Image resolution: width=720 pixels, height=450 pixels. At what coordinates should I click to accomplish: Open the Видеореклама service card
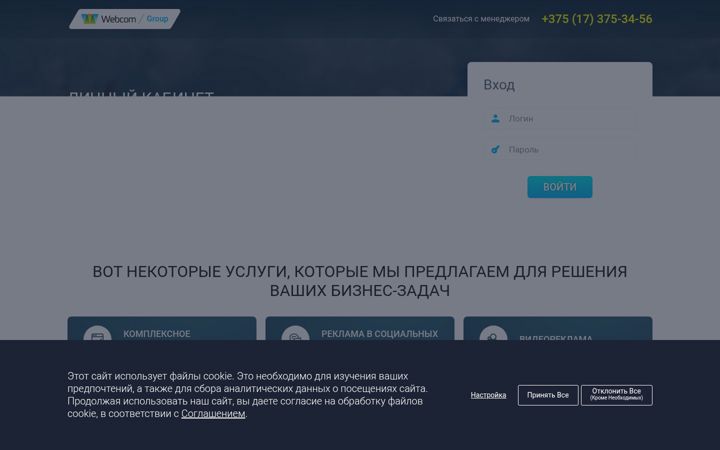557,328
